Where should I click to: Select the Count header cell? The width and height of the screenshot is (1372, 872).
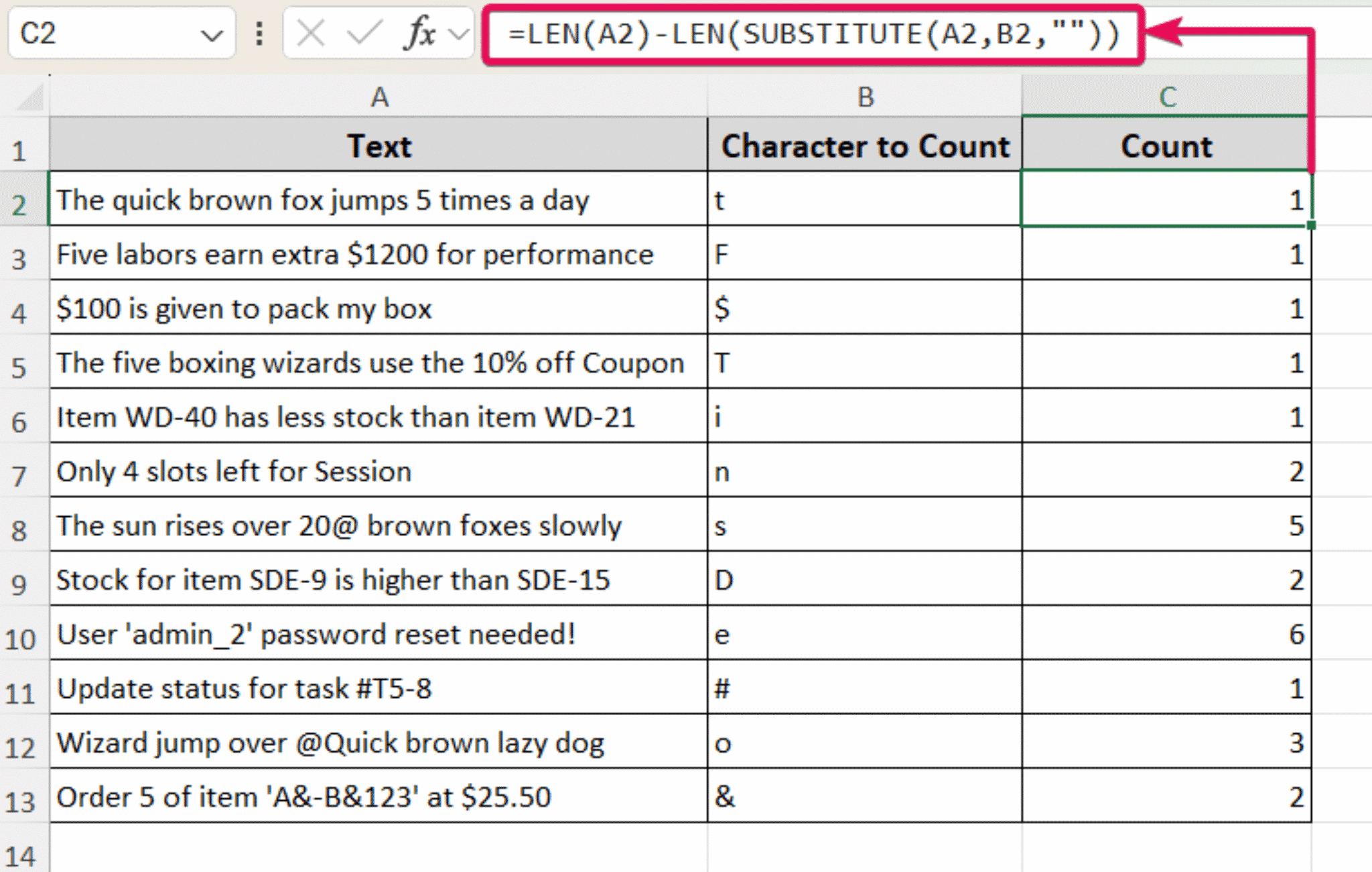[x=1166, y=146]
